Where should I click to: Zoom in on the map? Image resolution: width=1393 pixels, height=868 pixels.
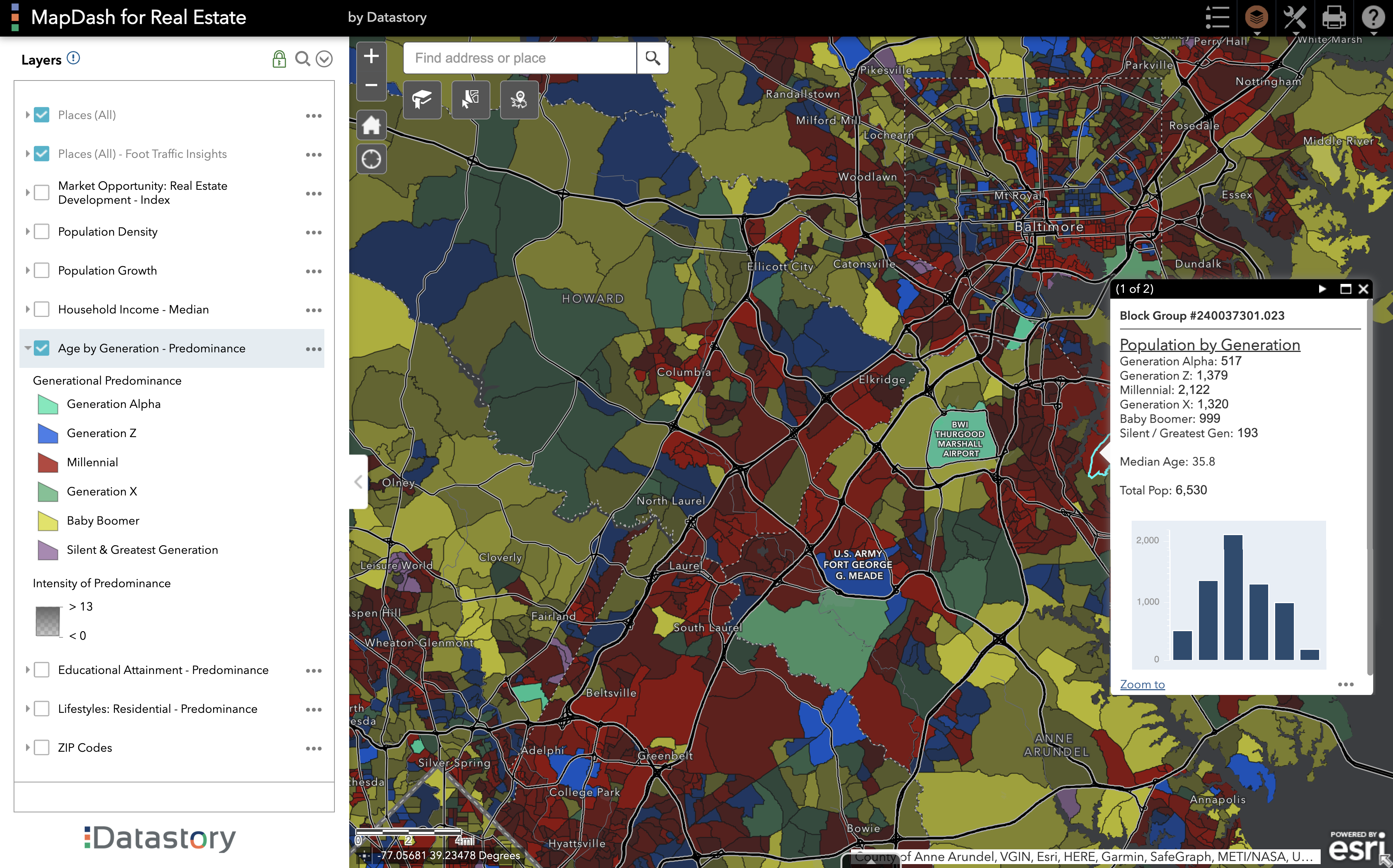371,56
